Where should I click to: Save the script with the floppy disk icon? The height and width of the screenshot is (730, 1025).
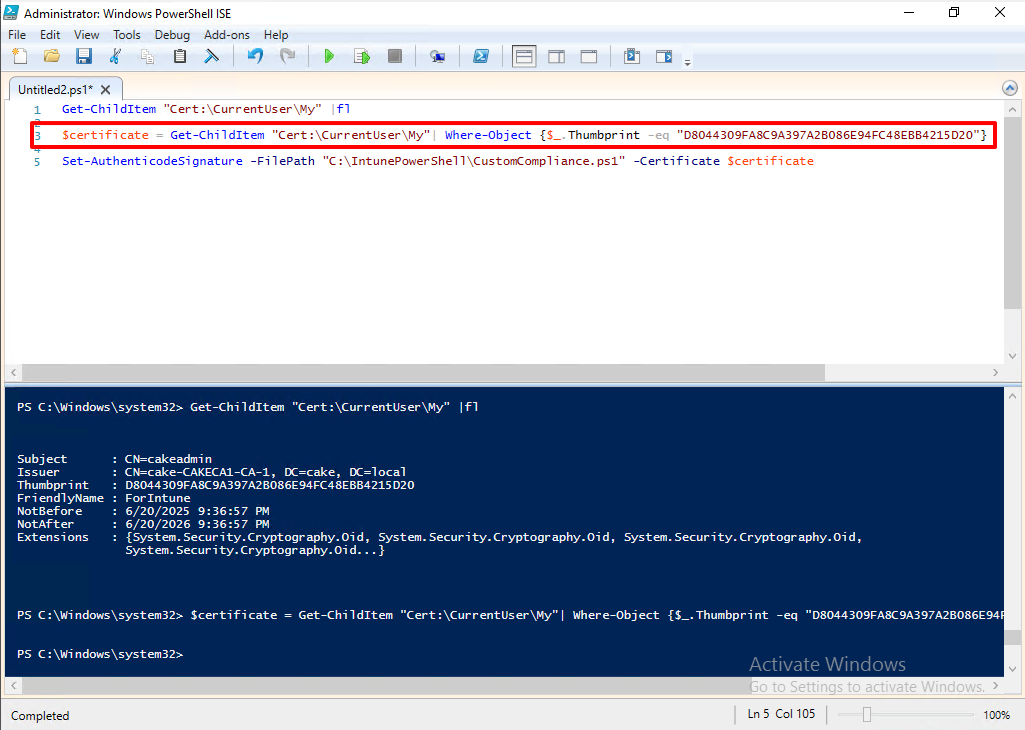84,56
